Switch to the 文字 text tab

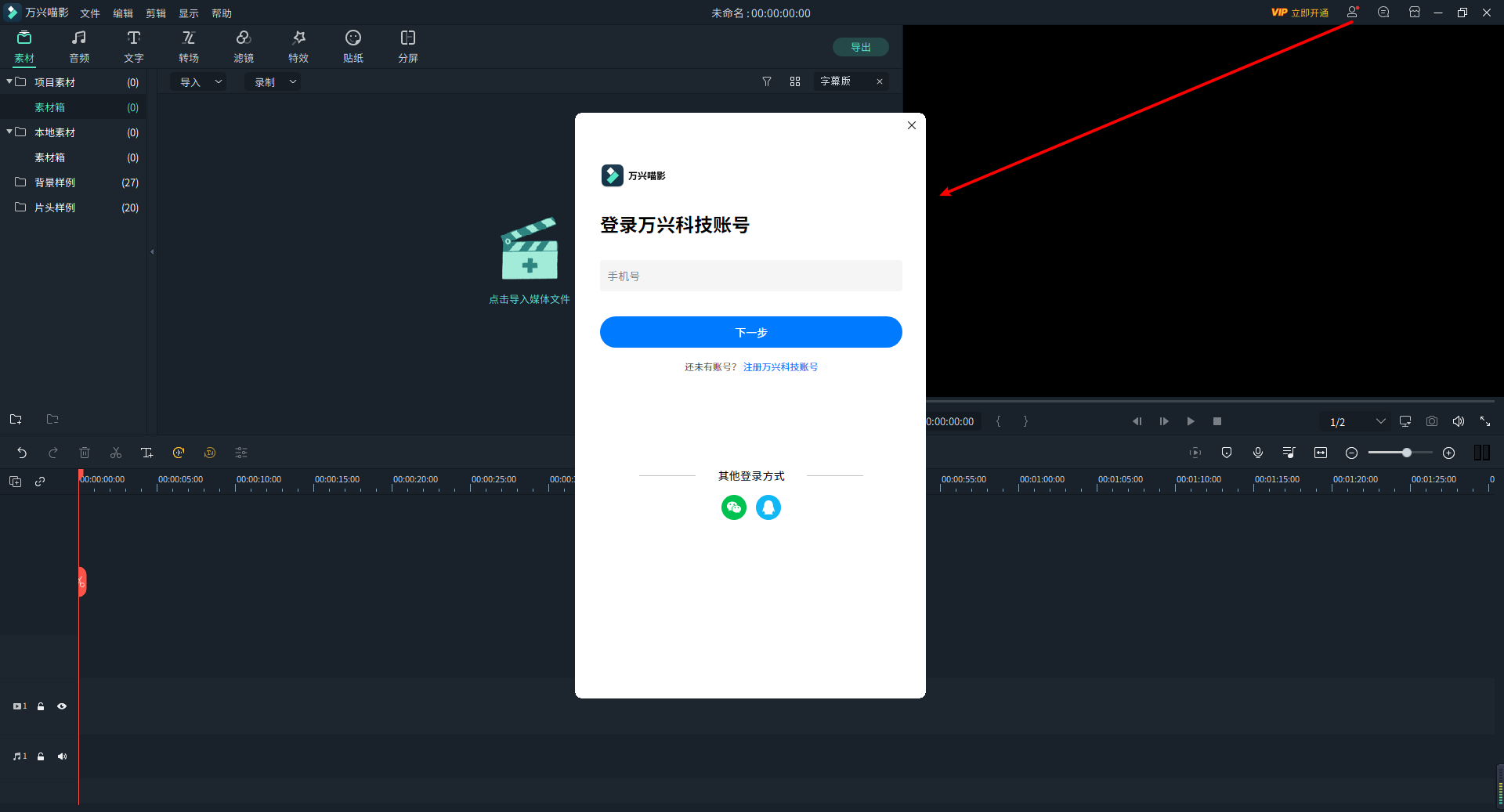[134, 47]
